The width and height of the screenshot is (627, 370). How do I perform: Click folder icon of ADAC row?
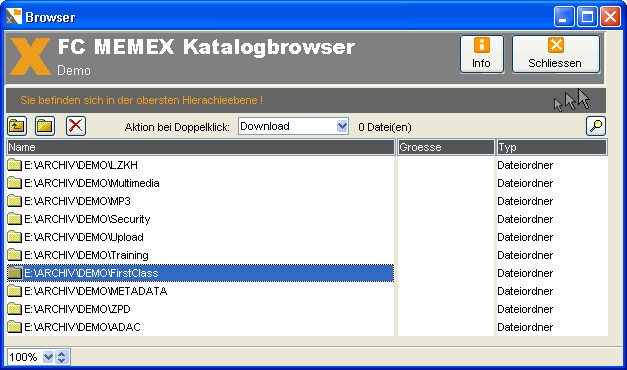(14, 327)
